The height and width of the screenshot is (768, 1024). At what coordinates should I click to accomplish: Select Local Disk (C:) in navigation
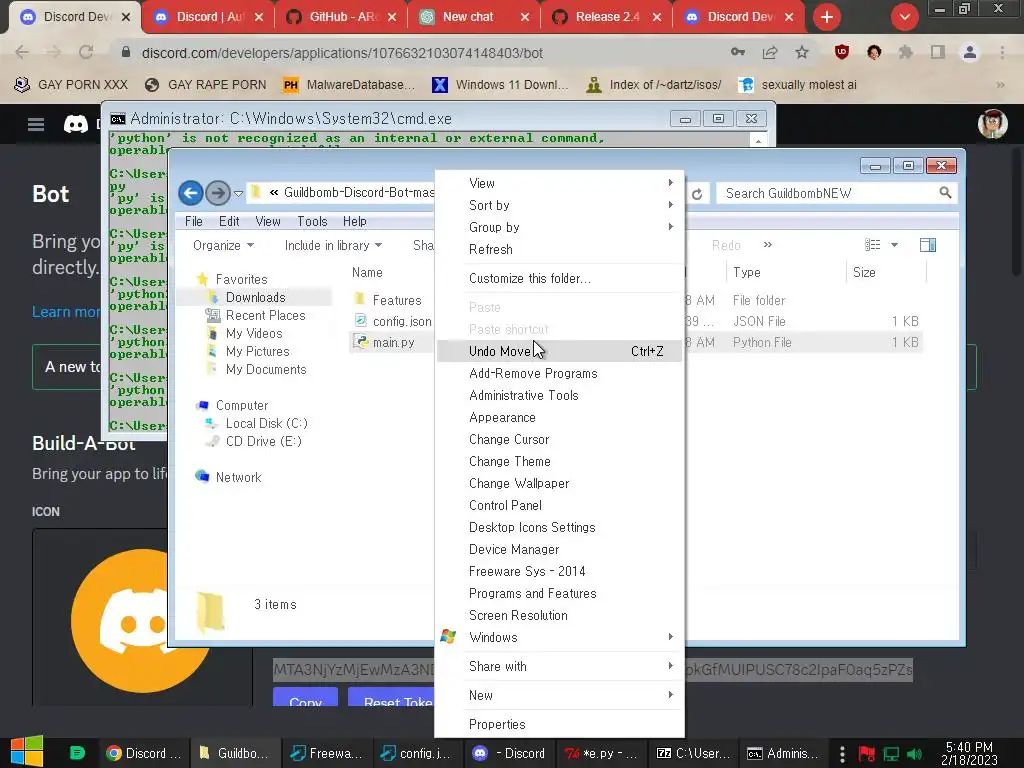click(x=266, y=423)
